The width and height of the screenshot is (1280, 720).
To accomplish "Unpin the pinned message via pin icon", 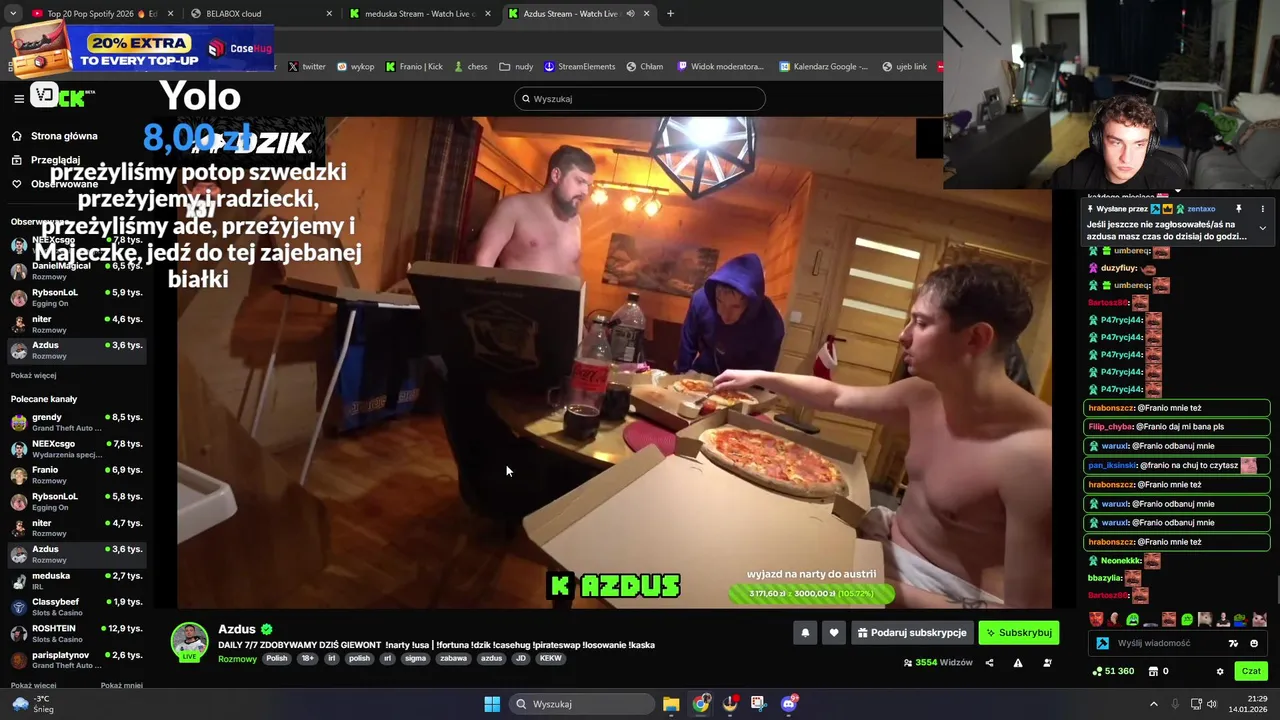I will 1238,209.
